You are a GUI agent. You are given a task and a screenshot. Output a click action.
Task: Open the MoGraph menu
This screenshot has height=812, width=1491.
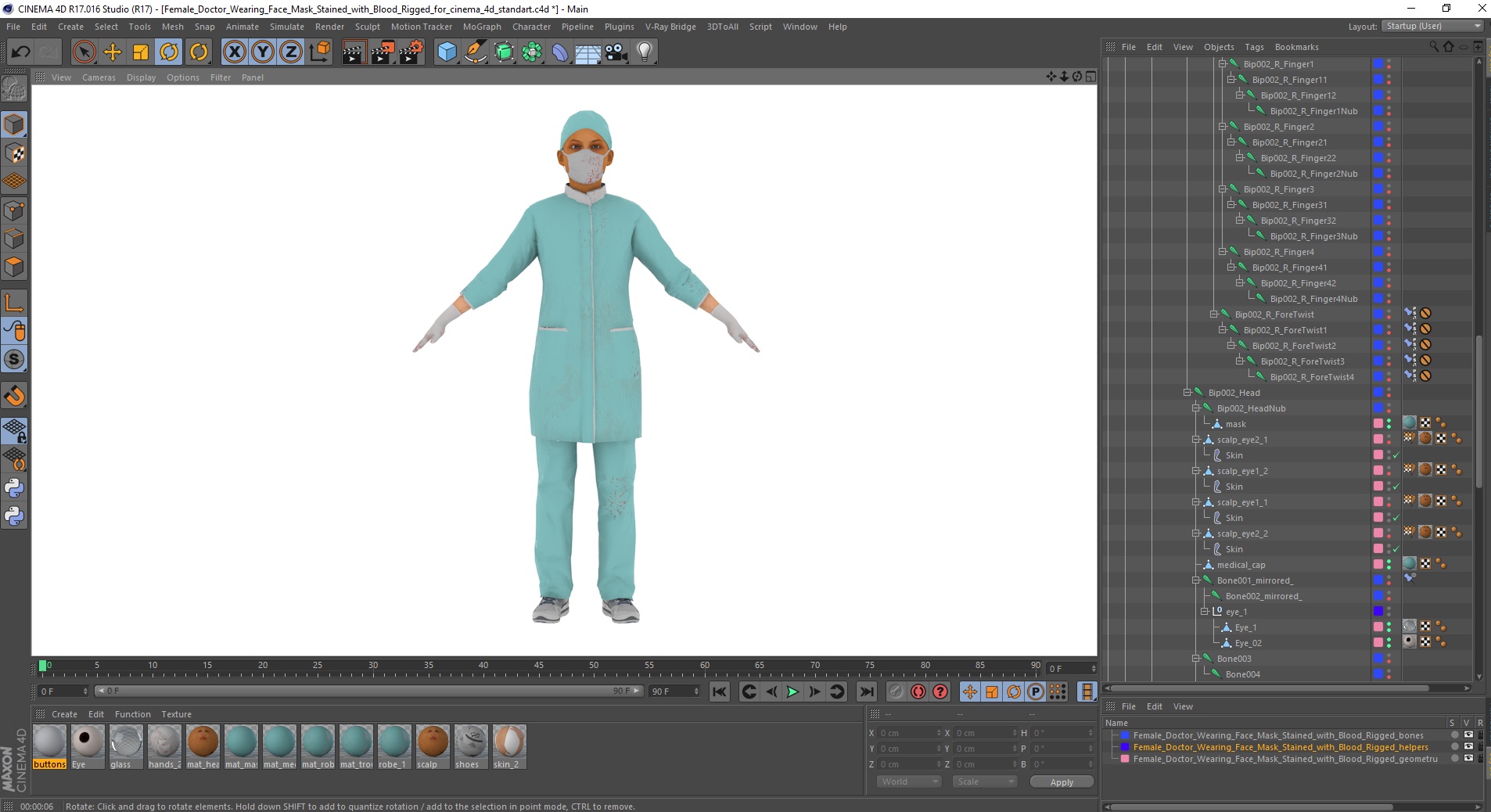click(482, 27)
